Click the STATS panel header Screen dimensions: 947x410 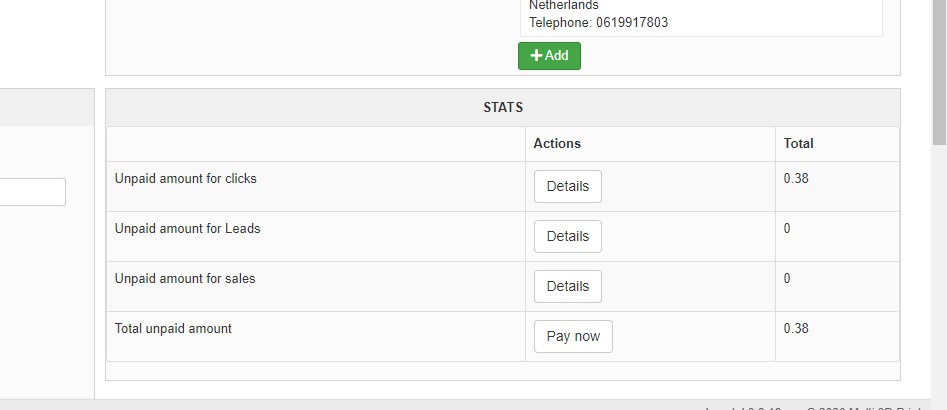[503, 107]
